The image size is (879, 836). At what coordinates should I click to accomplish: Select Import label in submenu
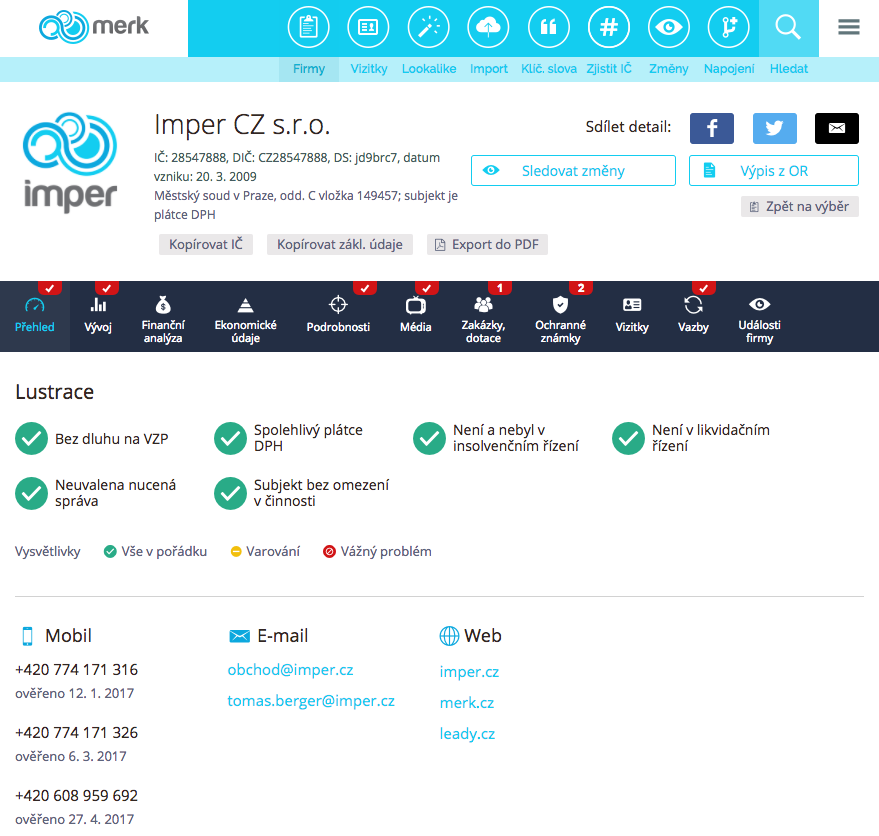pyautogui.click(x=489, y=69)
